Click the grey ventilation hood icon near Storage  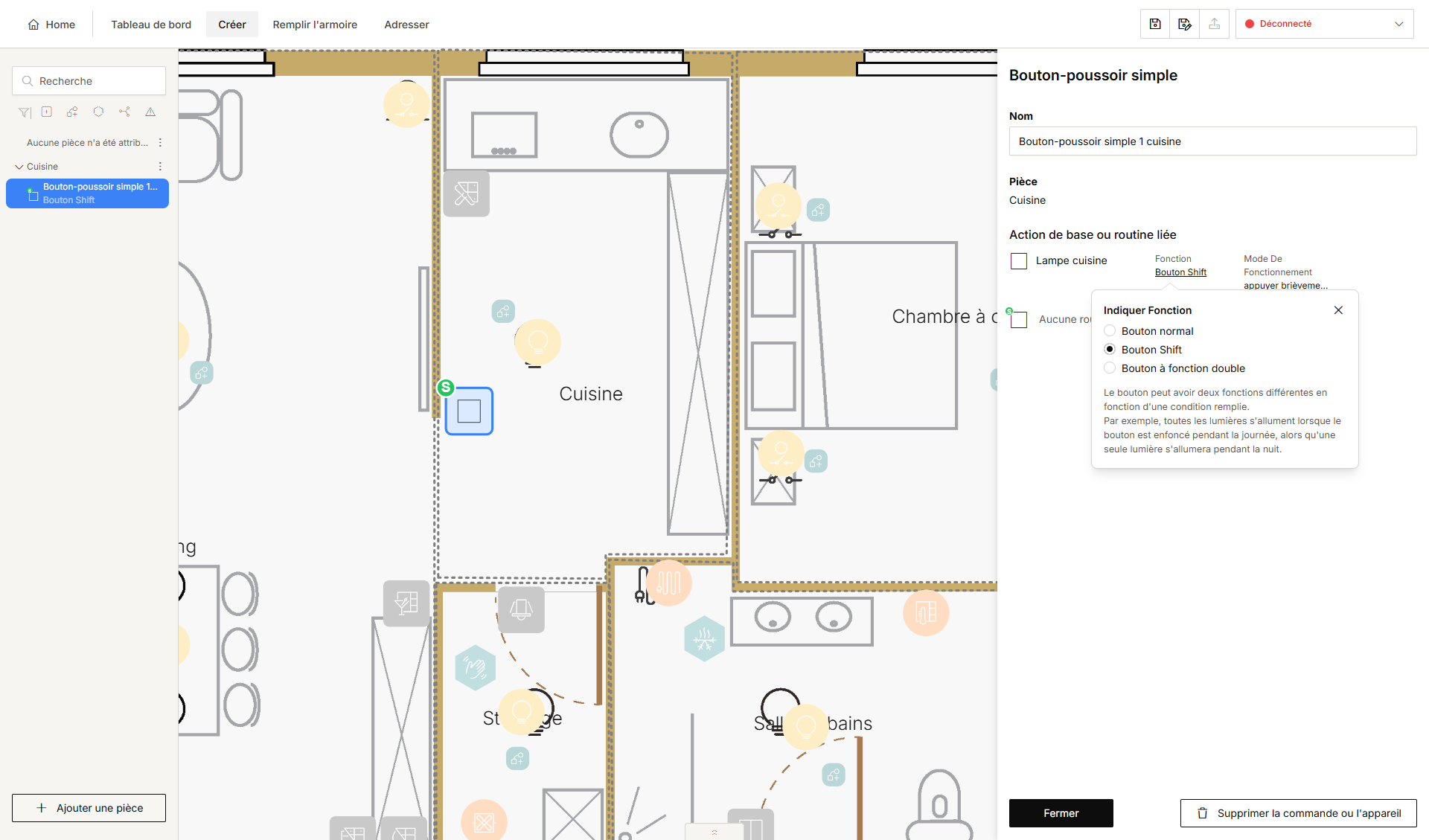[x=521, y=609]
